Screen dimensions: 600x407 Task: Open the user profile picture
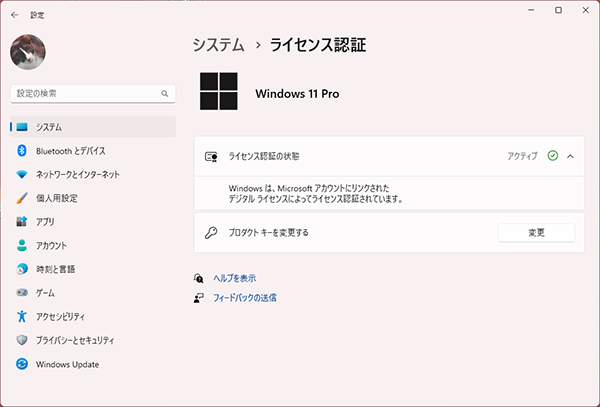coord(28,52)
